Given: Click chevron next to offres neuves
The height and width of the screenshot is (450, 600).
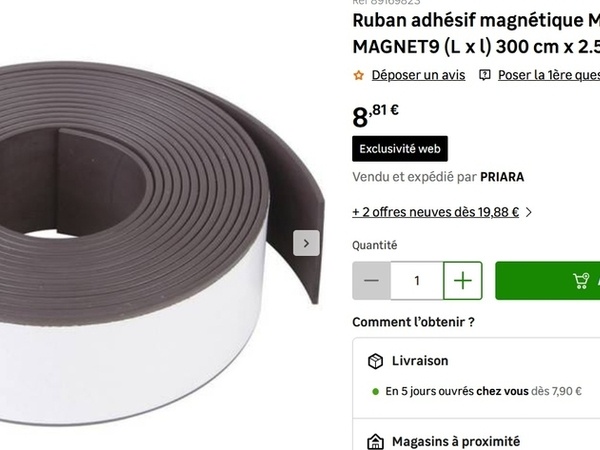Looking at the screenshot, I should [528, 212].
